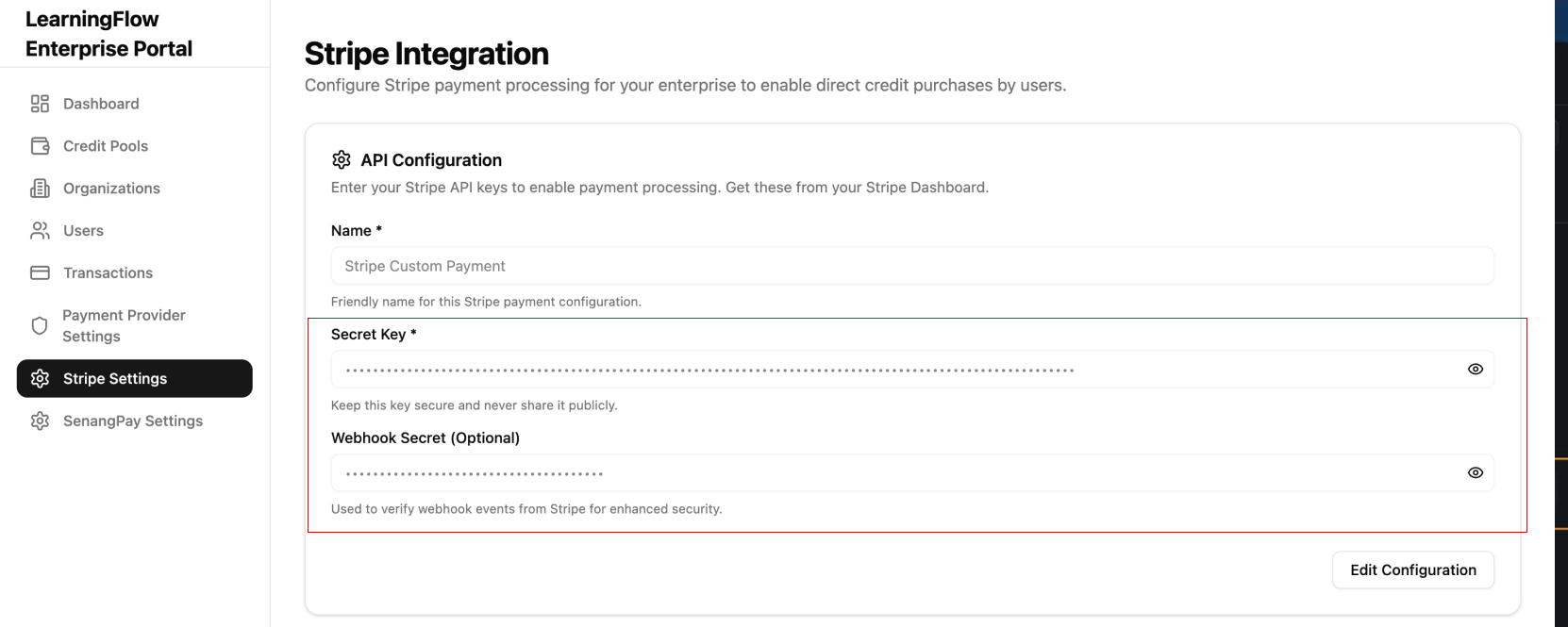Click the Users icon in sidebar
1568x627 pixels.
(39, 230)
